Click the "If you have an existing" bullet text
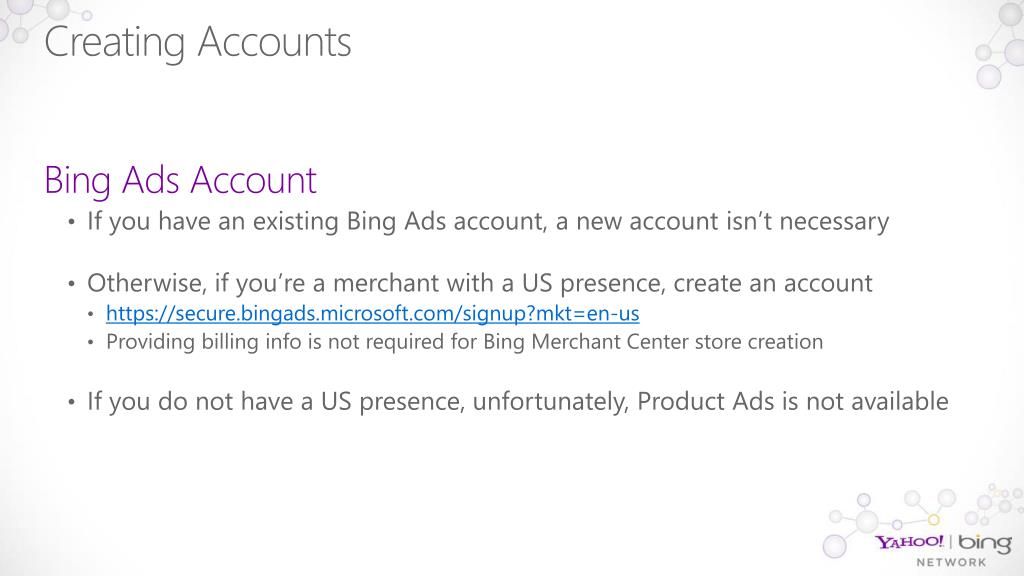 coord(487,221)
